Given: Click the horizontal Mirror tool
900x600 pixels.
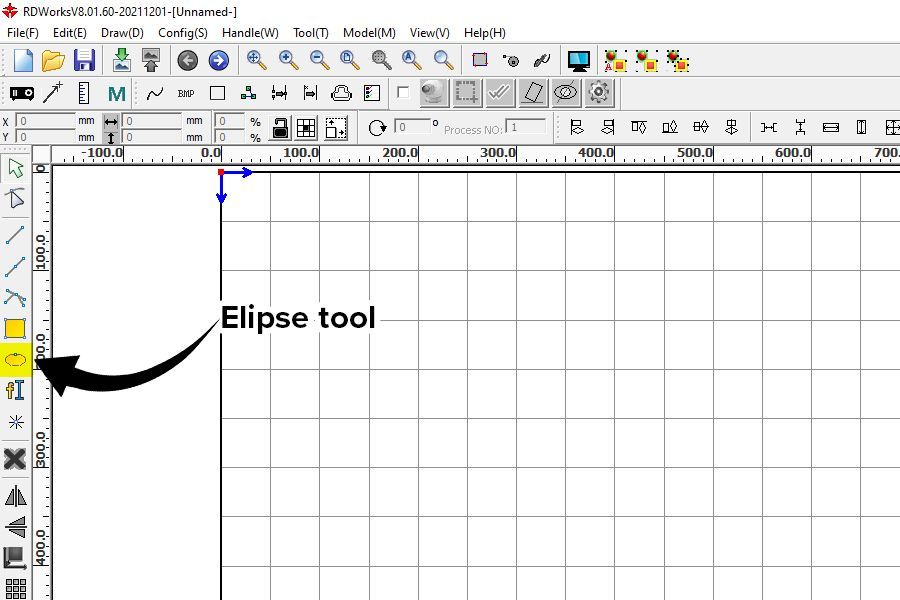Looking at the screenshot, I should coord(15,496).
